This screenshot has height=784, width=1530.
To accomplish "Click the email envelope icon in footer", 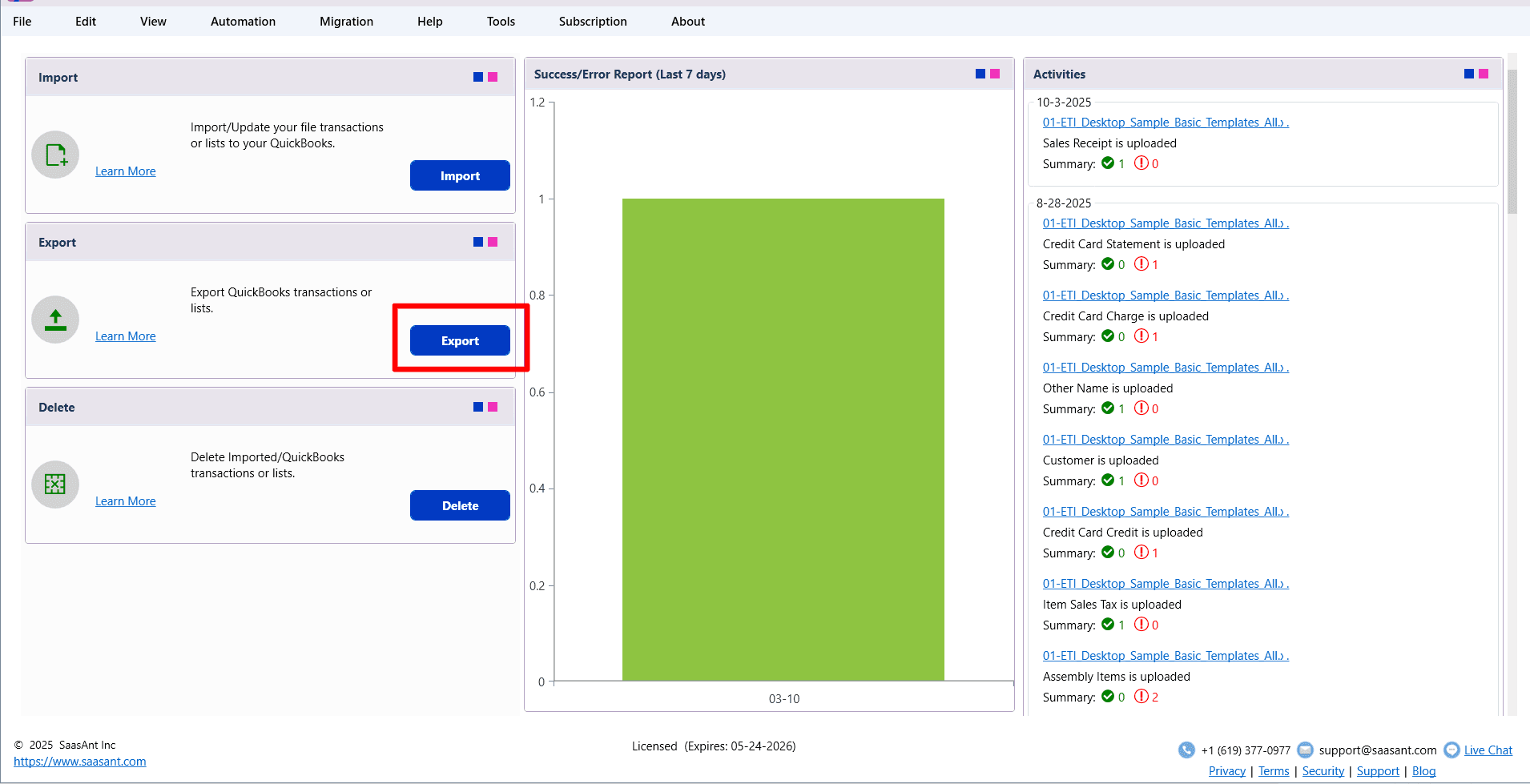I will (1305, 750).
